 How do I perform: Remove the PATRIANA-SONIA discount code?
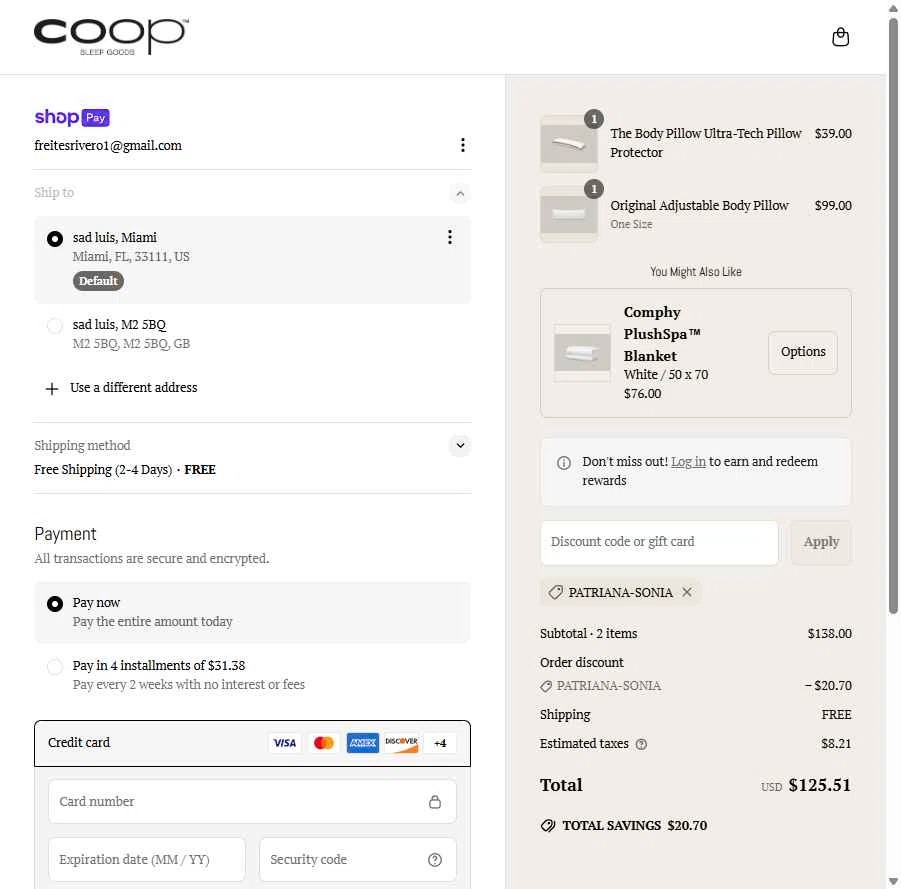687,592
